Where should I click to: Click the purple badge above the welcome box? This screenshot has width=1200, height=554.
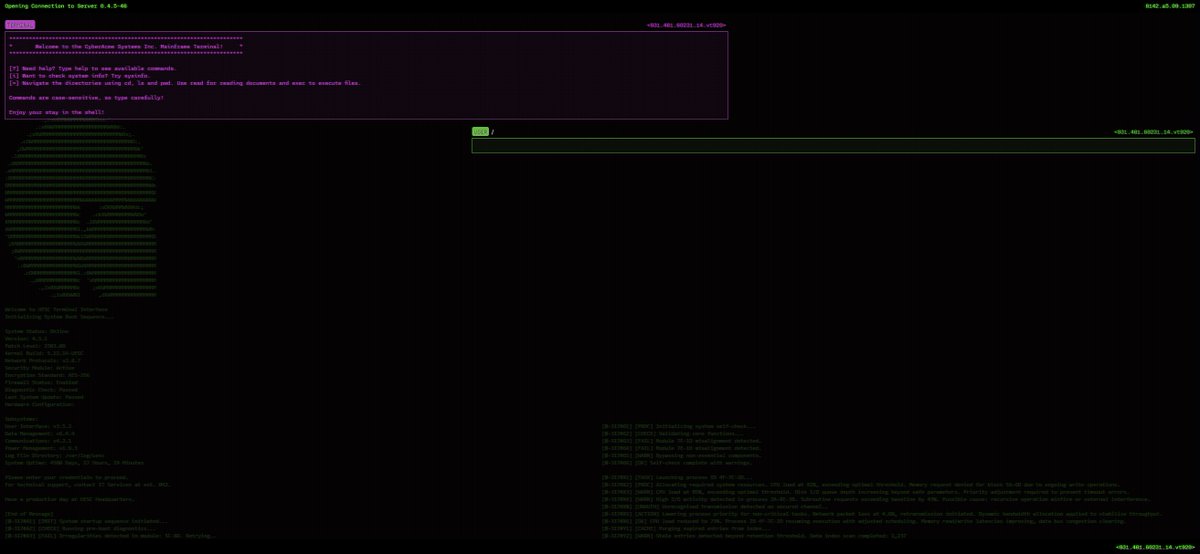pos(20,25)
